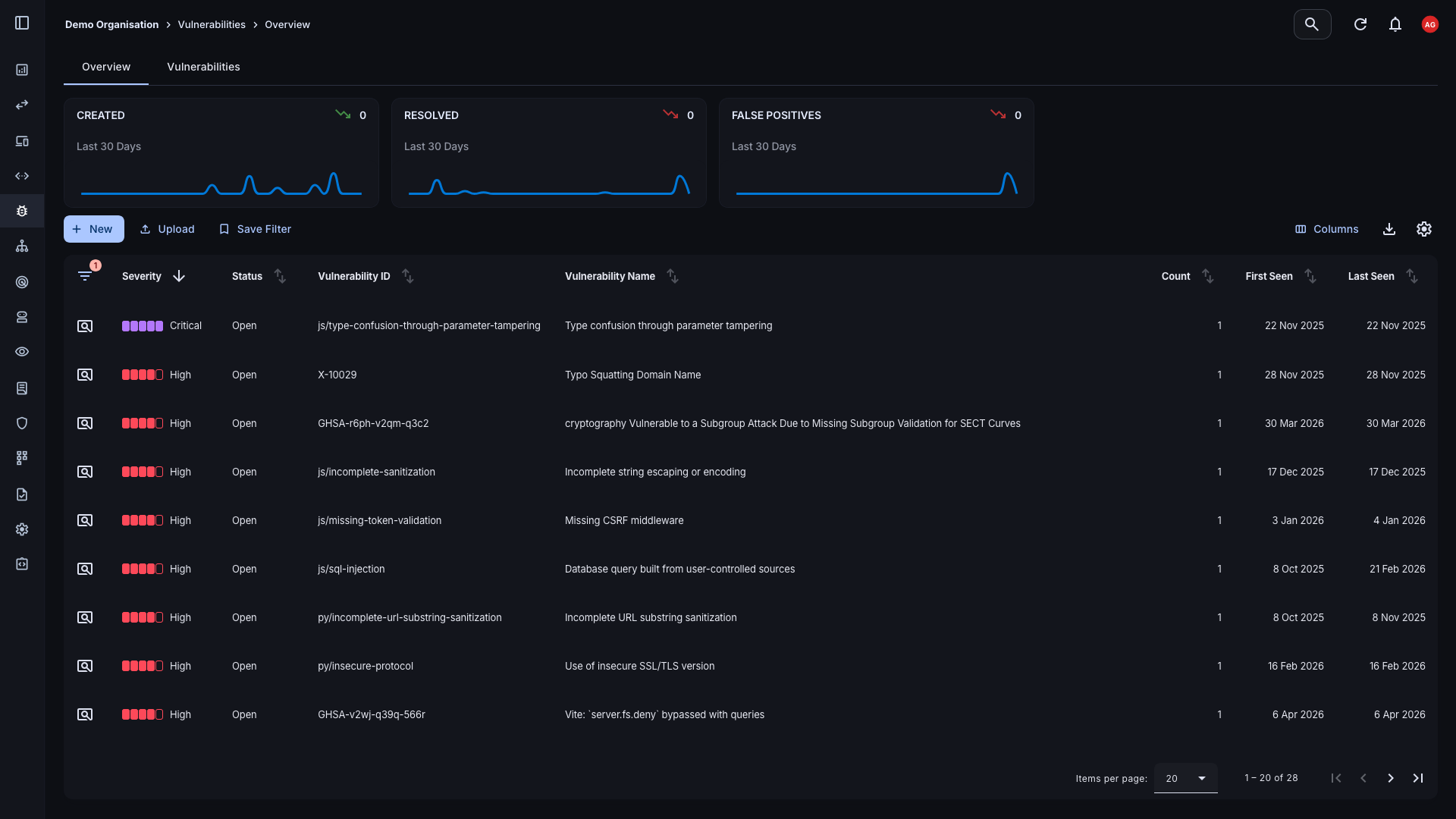Viewport: 1456px width, 819px height.
Task: Click the download export icon above the table
Action: pos(1389,228)
